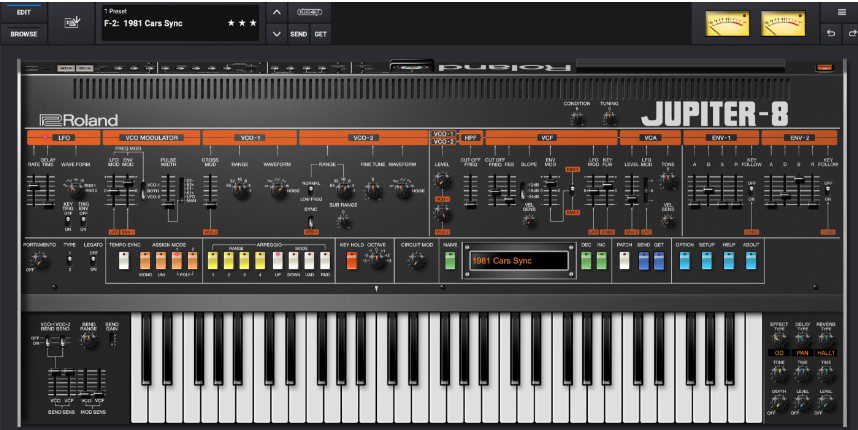Select arpeggio mode DOWN button

[293, 260]
